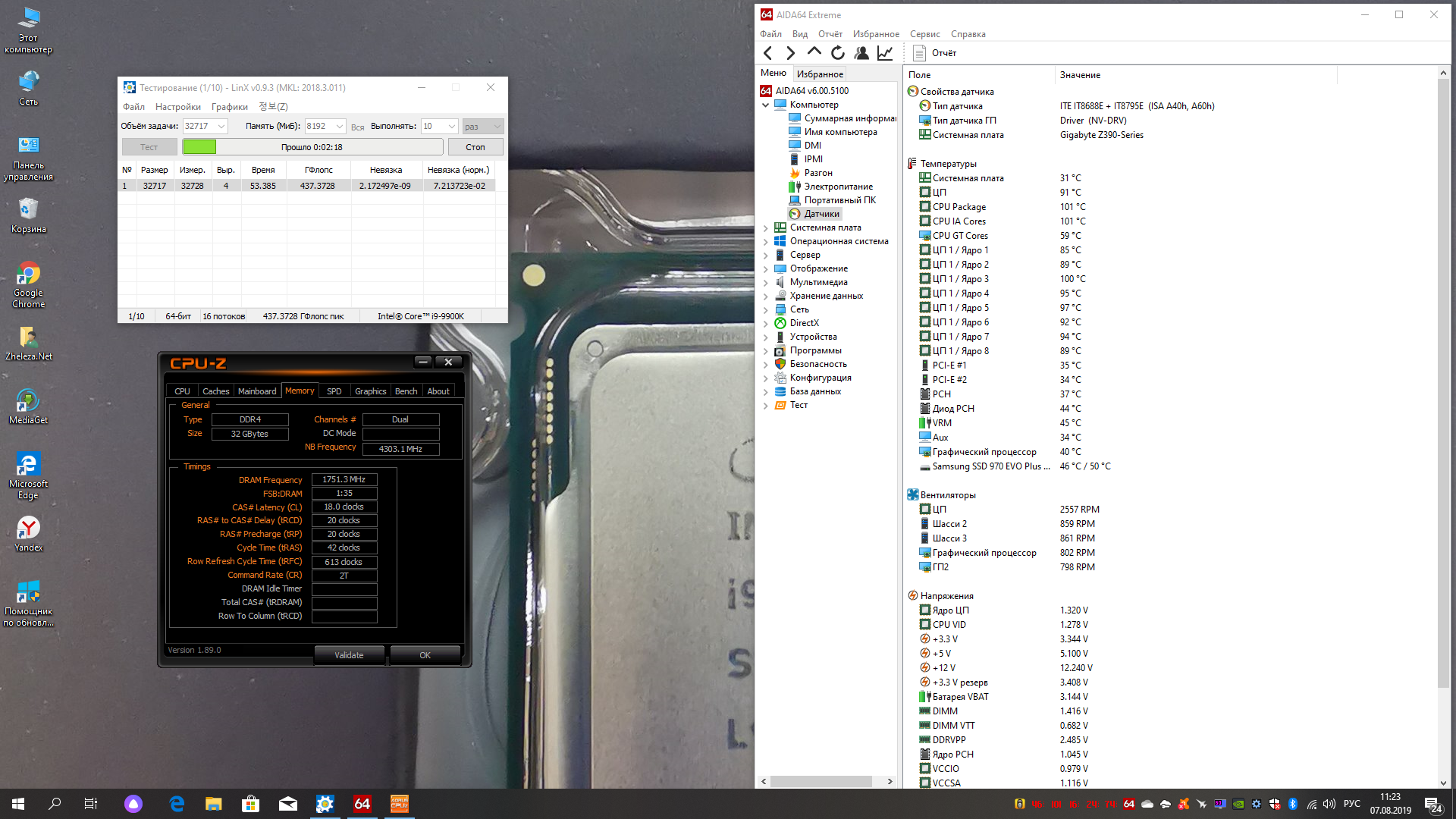Collapse the Компьютер tree node
1456x819 pixels.
pyautogui.click(x=765, y=105)
